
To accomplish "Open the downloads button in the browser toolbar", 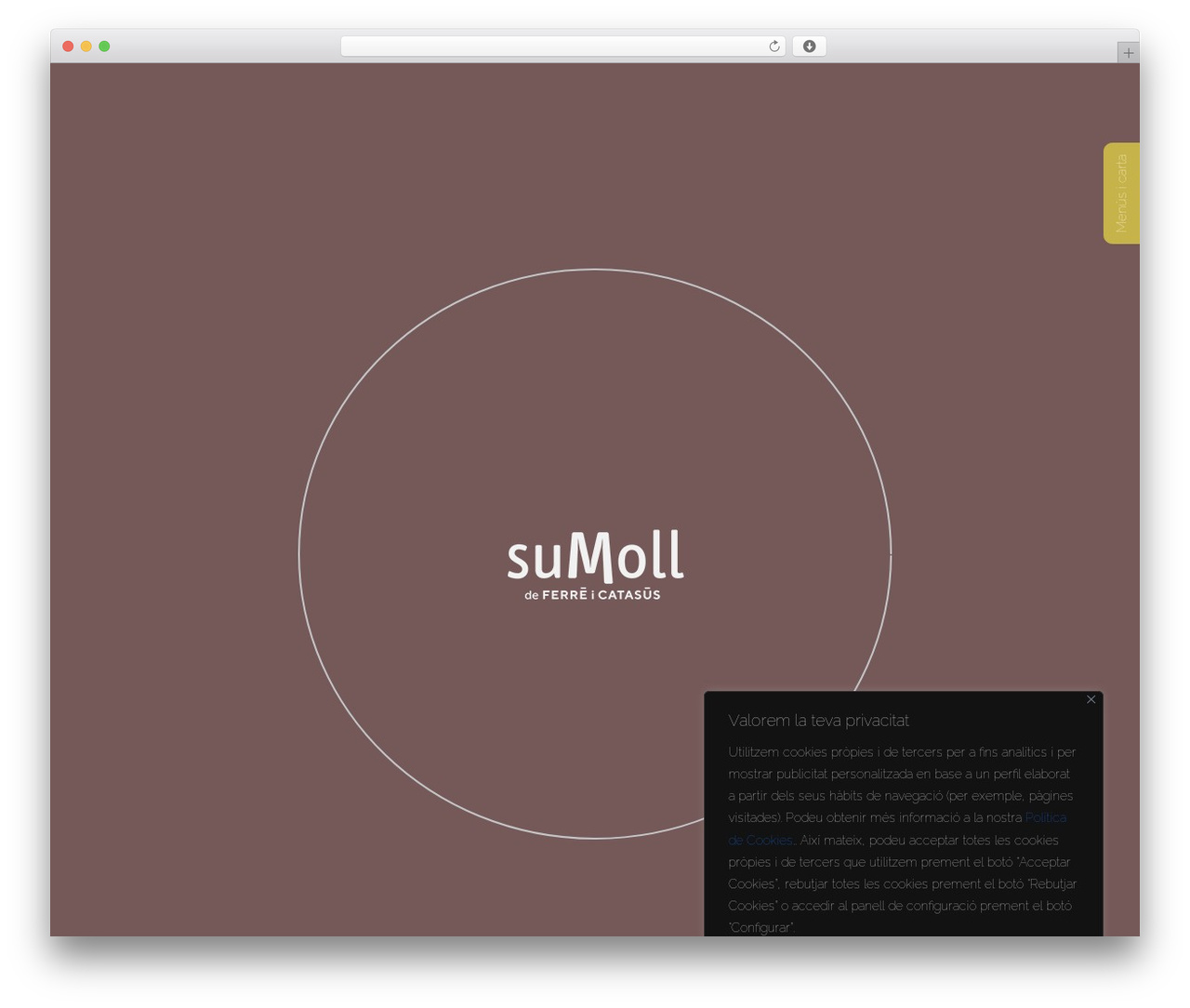I will click(809, 46).
